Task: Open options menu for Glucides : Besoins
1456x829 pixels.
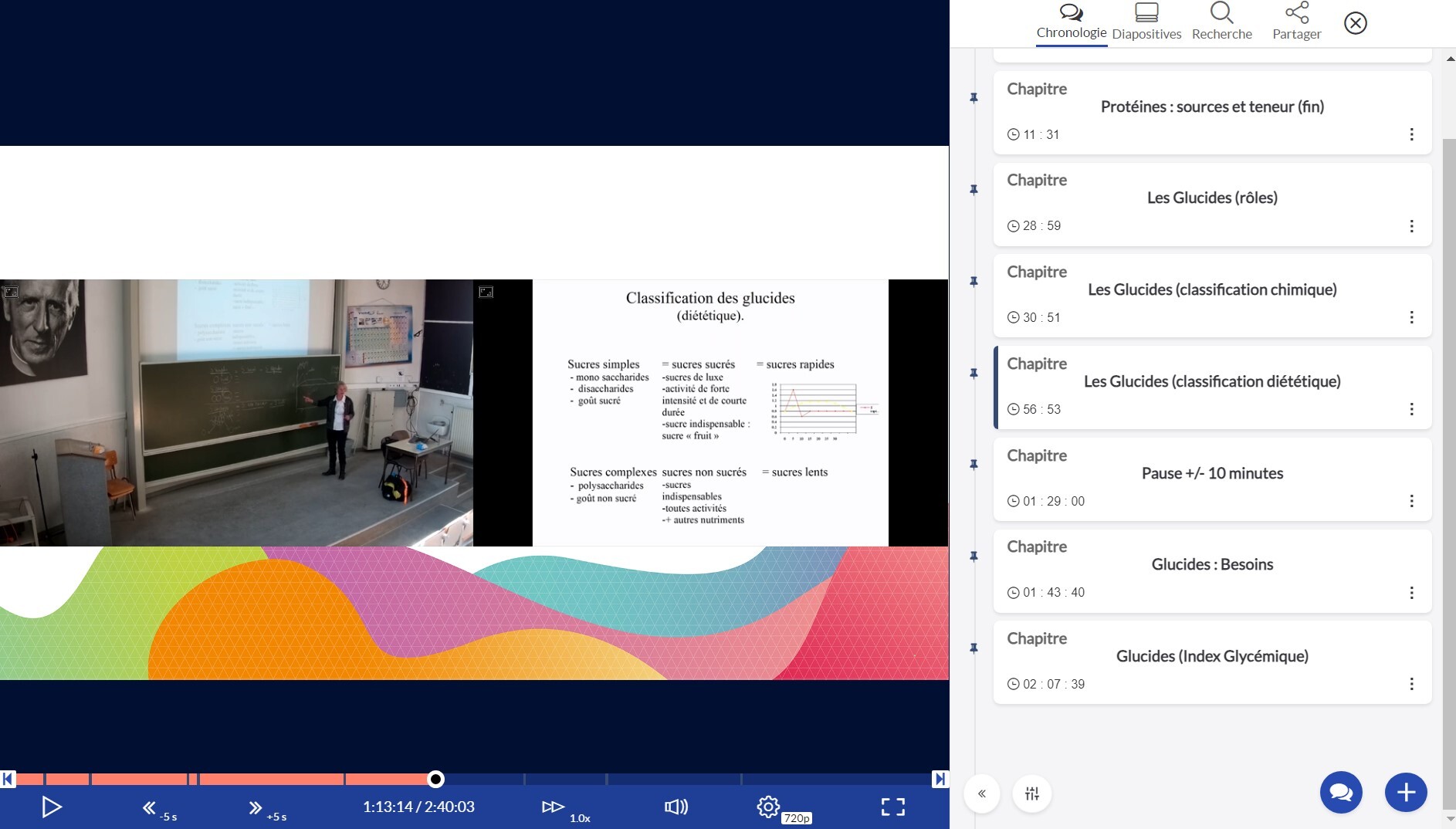Action: [1411, 593]
